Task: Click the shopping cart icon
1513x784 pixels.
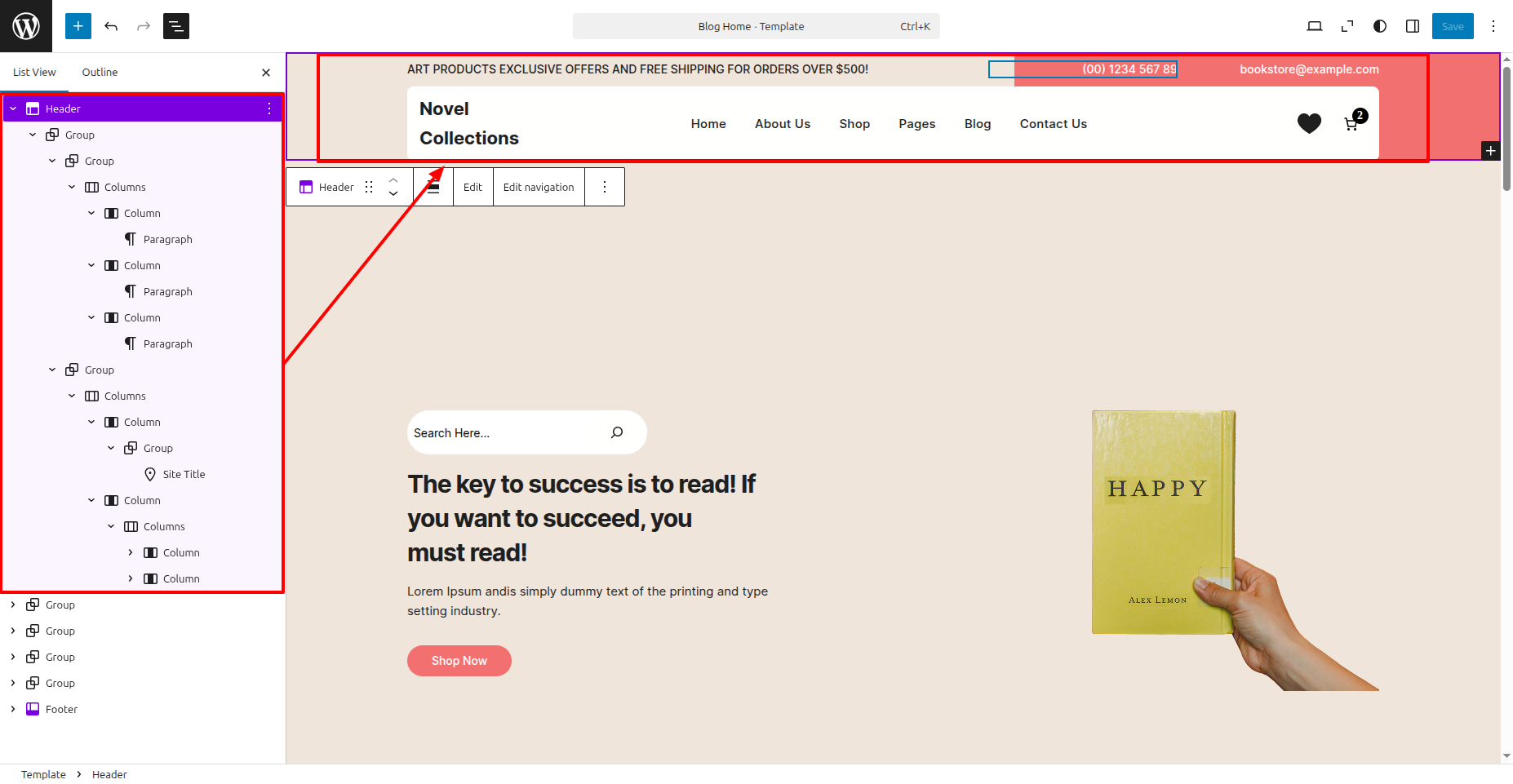Action: click(x=1351, y=124)
